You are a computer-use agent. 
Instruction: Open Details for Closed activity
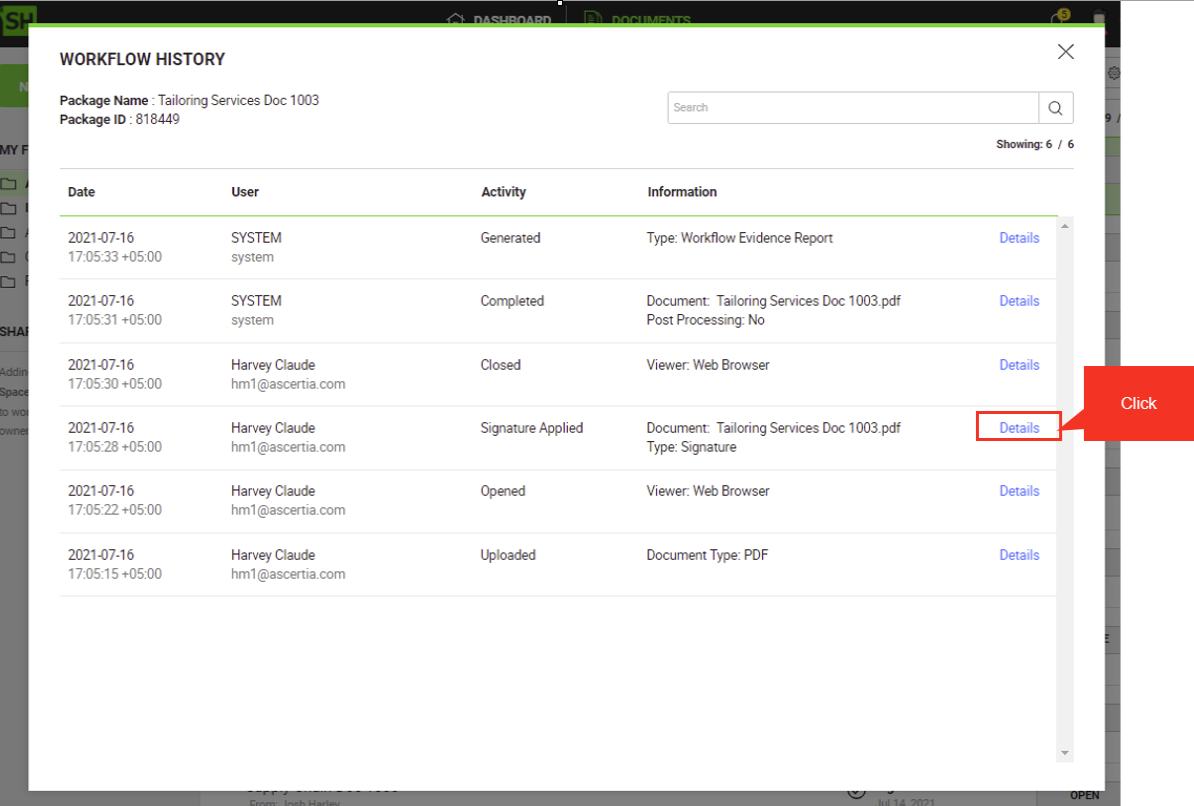pyautogui.click(x=1019, y=365)
